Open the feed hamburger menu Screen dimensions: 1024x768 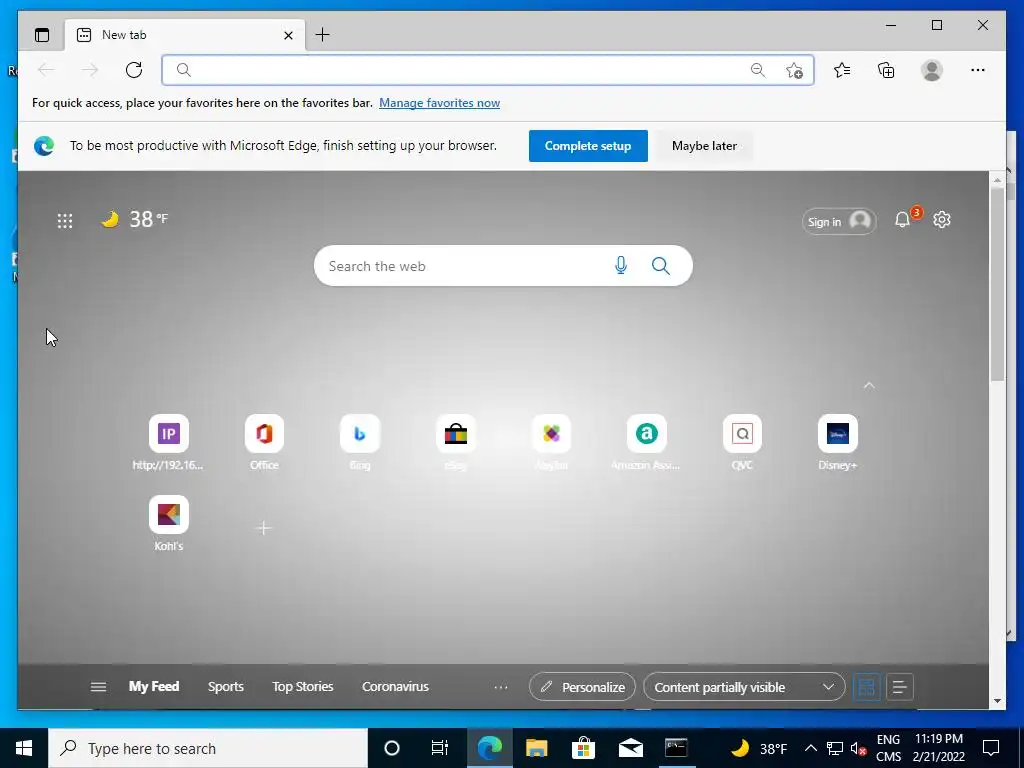[98, 687]
